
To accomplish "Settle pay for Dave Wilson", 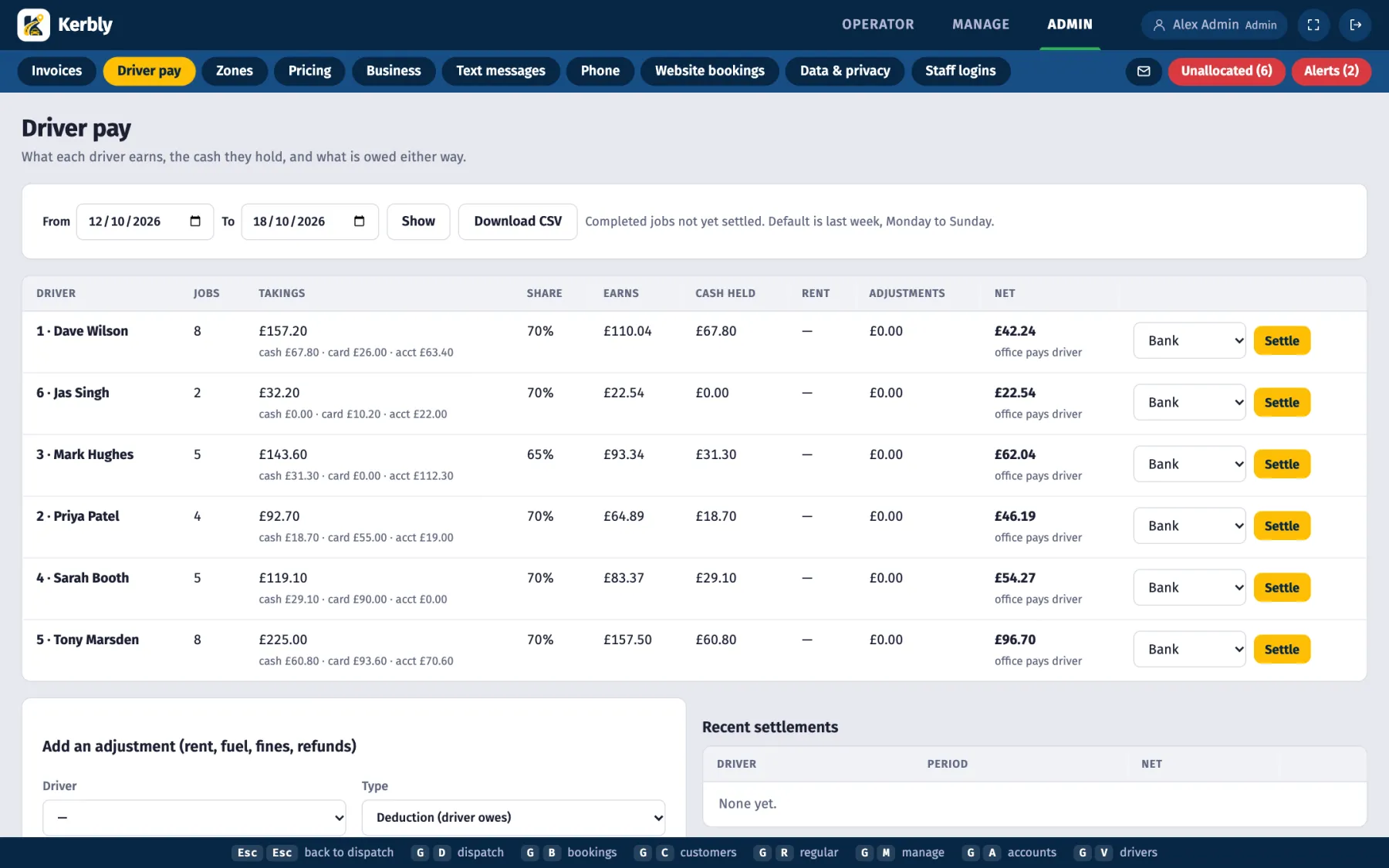I will 1282,340.
